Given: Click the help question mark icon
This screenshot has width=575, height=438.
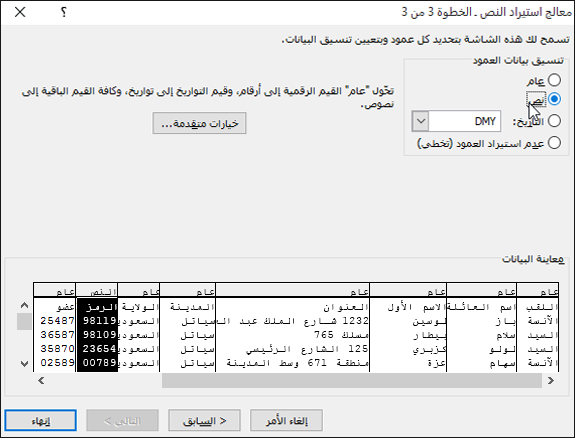Looking at the screenshot, I should (63, 12).
